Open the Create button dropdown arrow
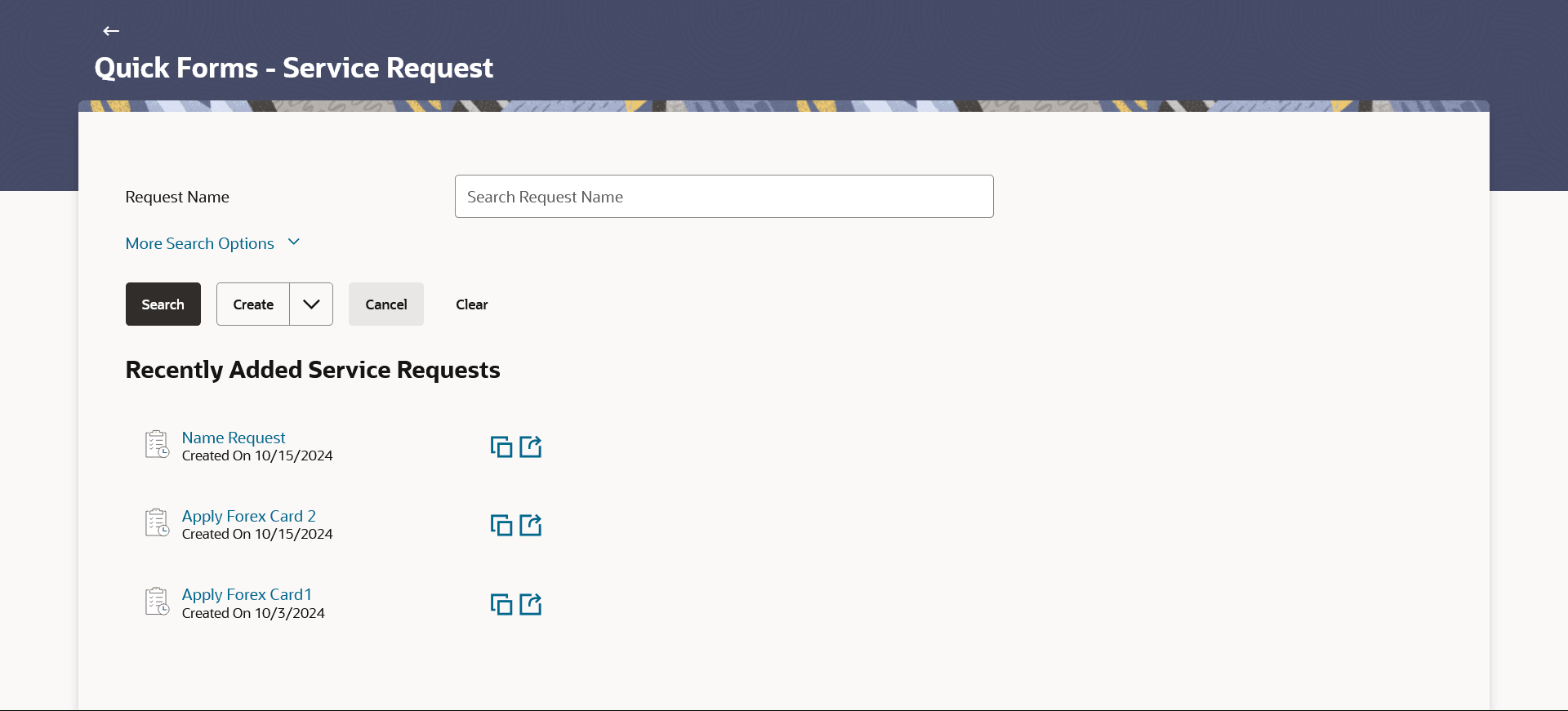The width and height of the screenshot is (1568, 711). pyautogui.click(x=311, y=304)
